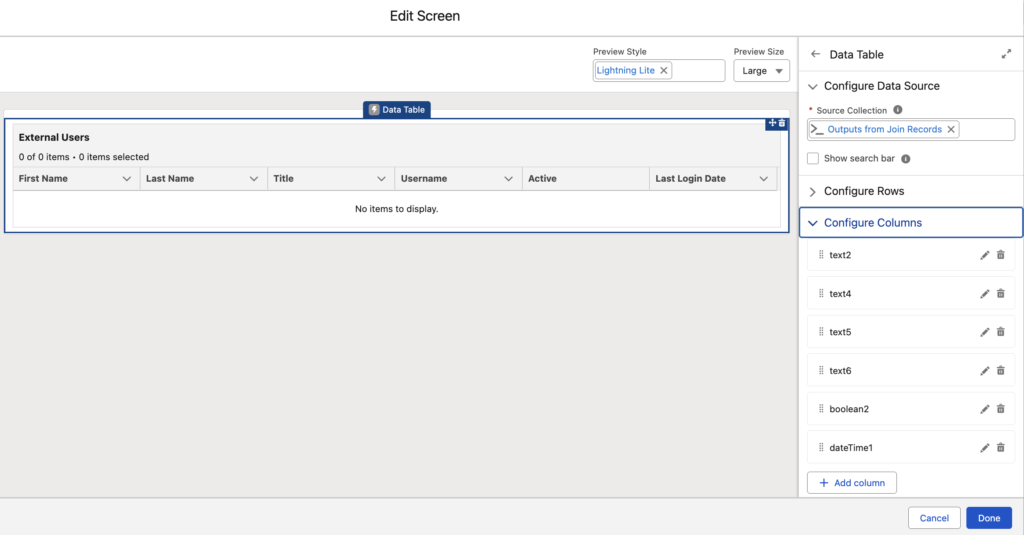Edit the boolean2 column with the pencil icon
Image resolution: width=1024 pixels, height=535 pixels.
pyautogui.click(x=984, y=410)
